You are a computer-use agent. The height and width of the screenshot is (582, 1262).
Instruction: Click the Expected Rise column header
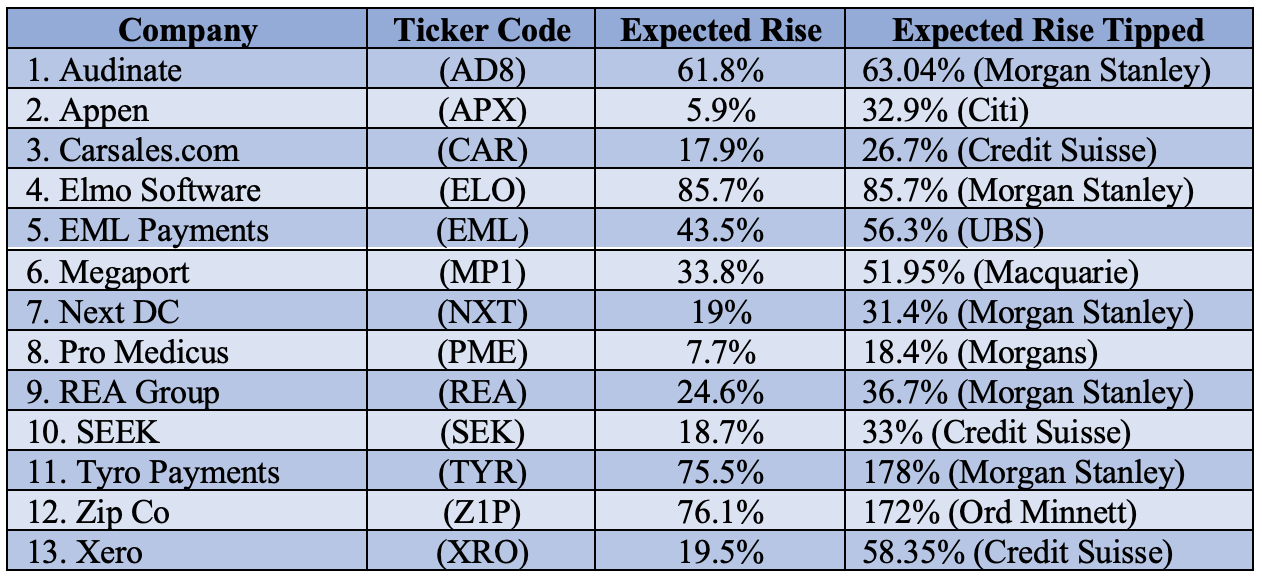[720, 30]
